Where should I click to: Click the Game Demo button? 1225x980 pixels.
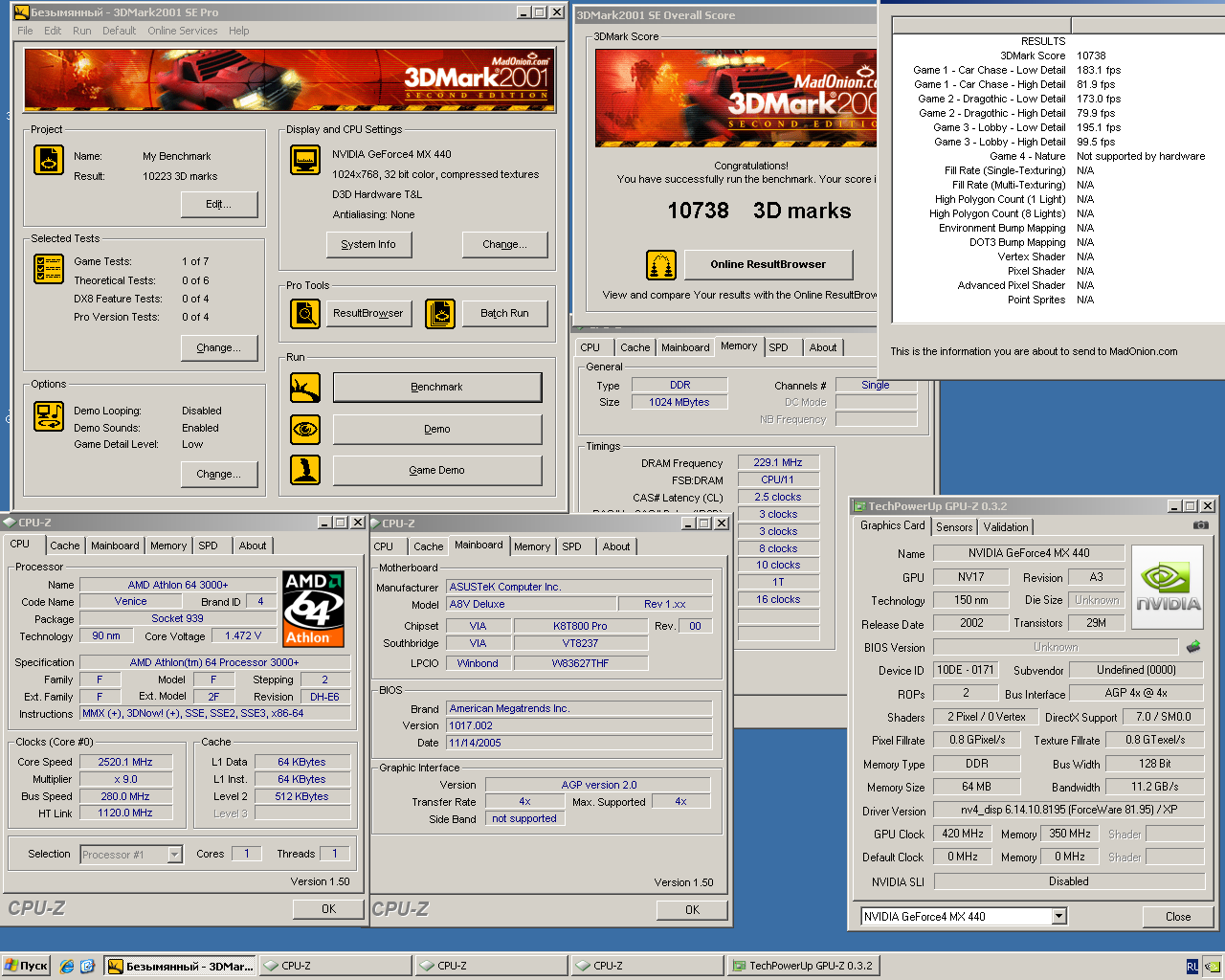[x=437, y=470]
